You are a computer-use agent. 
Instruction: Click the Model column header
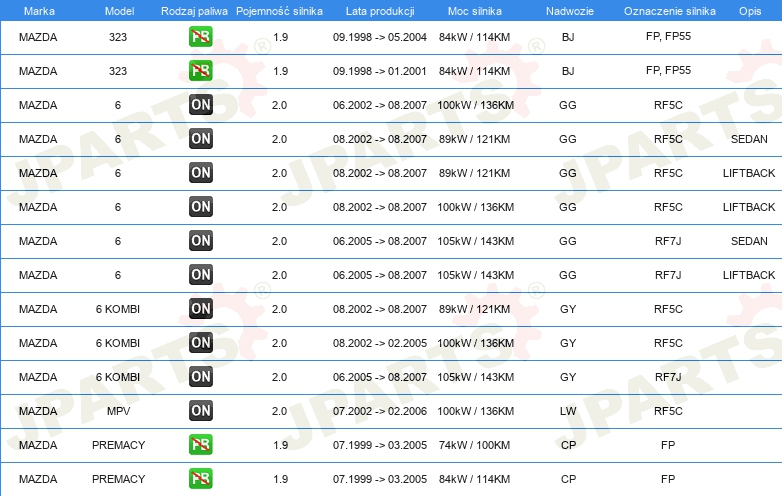click(119, 11)
